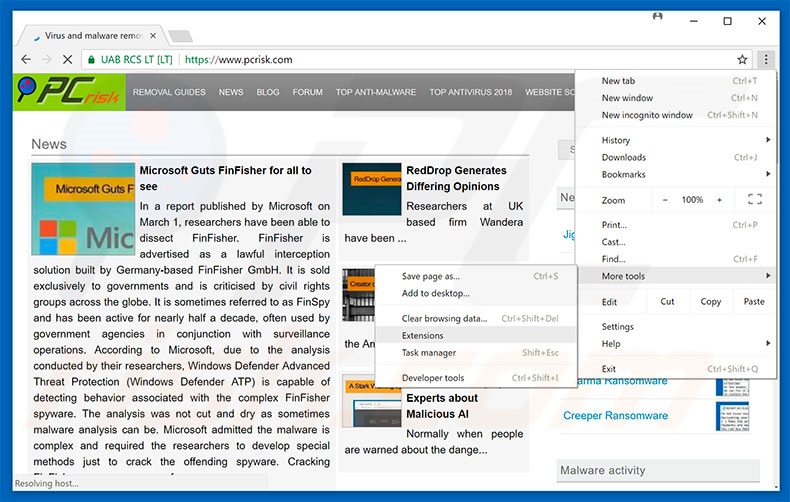
Task: Bookmark this page with the star icon
Action: (x=742, y=59)
